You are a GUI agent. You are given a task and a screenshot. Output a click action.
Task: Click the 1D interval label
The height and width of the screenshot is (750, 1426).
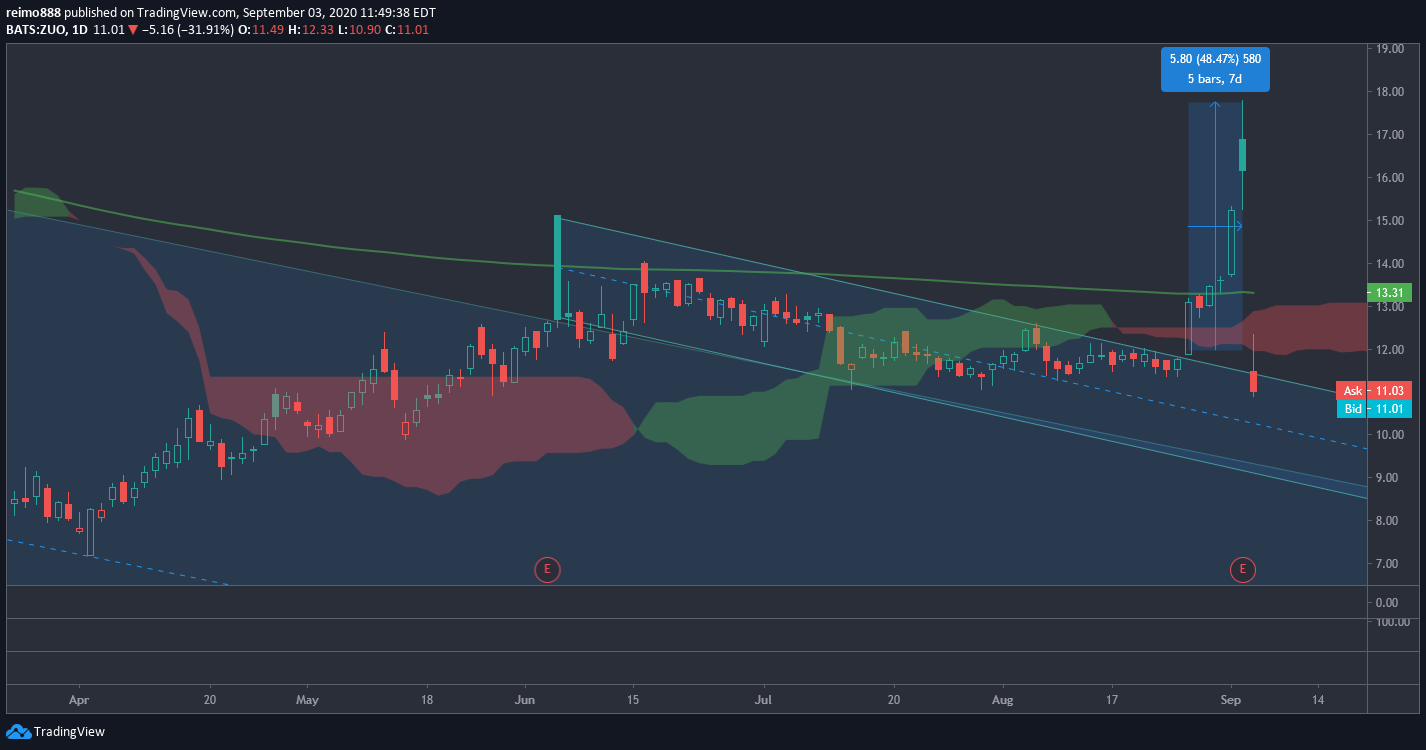79,29
